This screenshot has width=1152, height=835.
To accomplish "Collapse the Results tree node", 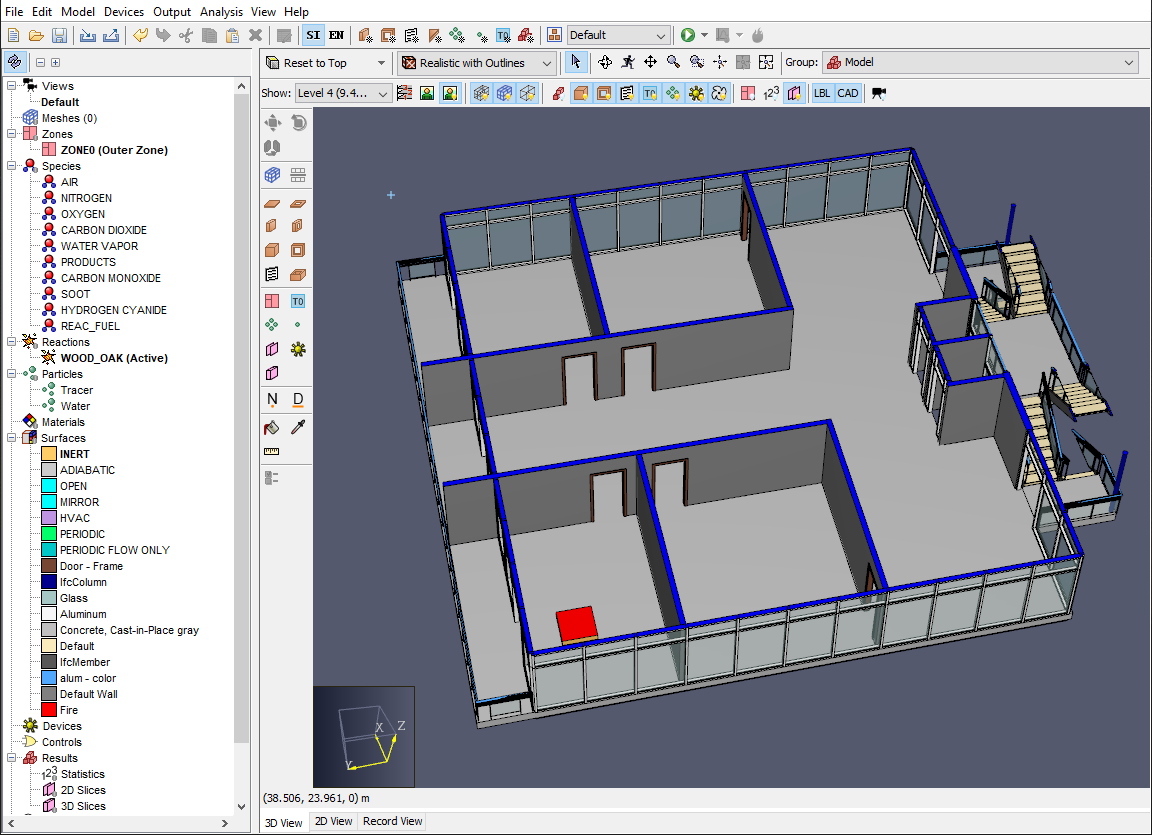I will (x=12, y=758).
